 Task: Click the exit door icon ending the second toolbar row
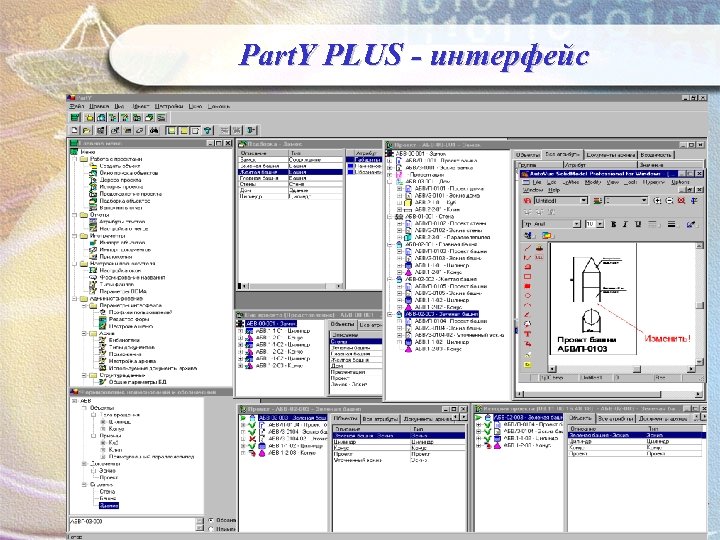pos(252,130)
